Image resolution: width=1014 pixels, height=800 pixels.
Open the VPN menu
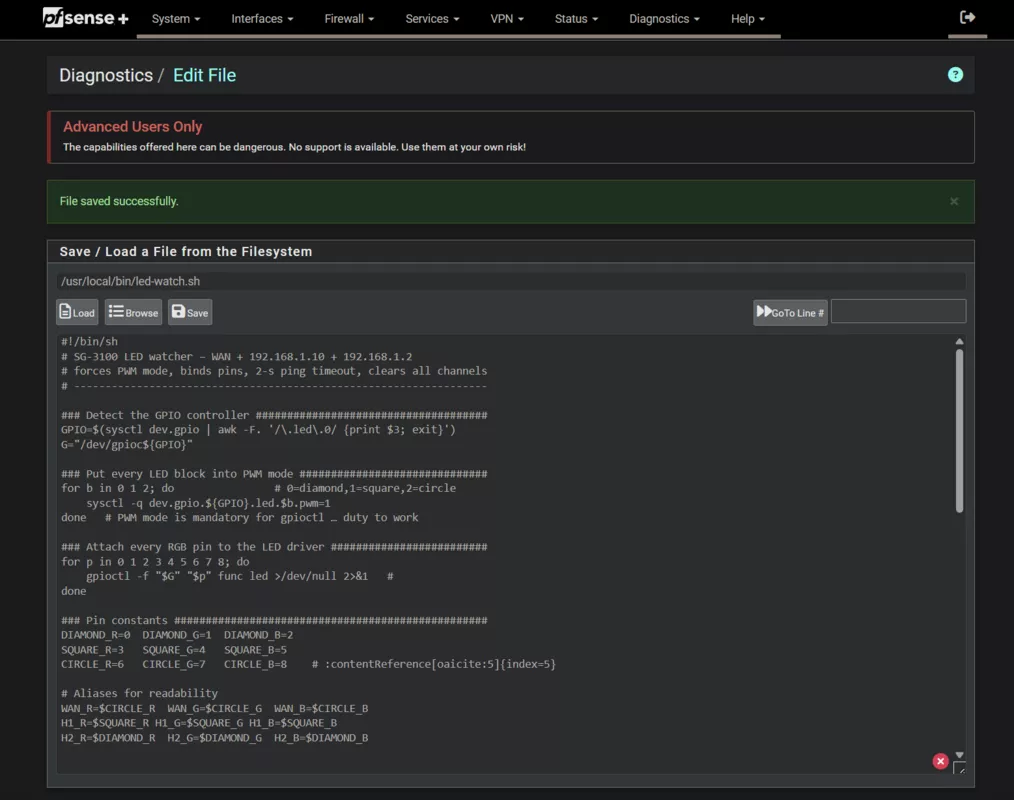[507, 19]
